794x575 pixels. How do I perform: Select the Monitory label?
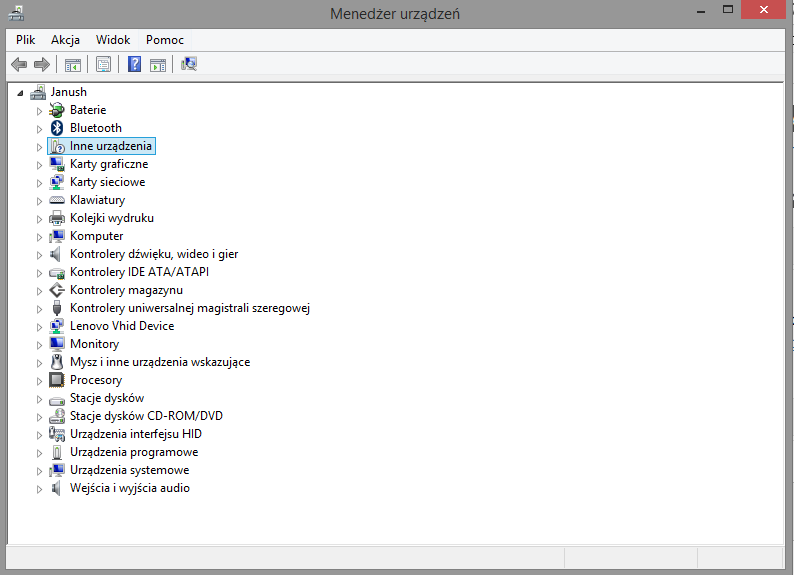pyautogui.click(x=94, y=344)
